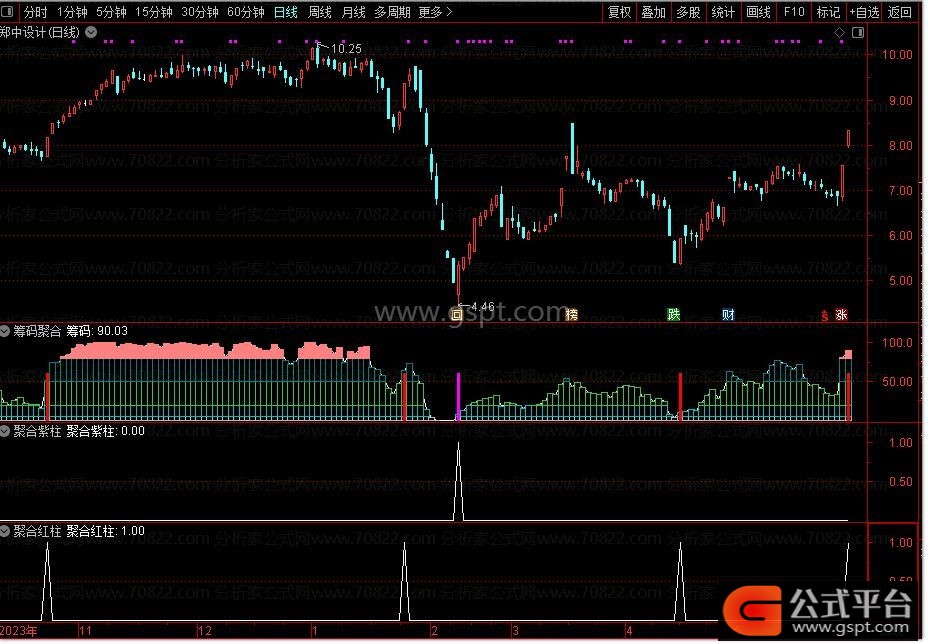Viewport: 928px width, 644px height.
Task: Click the 10.25 high price label
Action: click(x=346, y=49)
